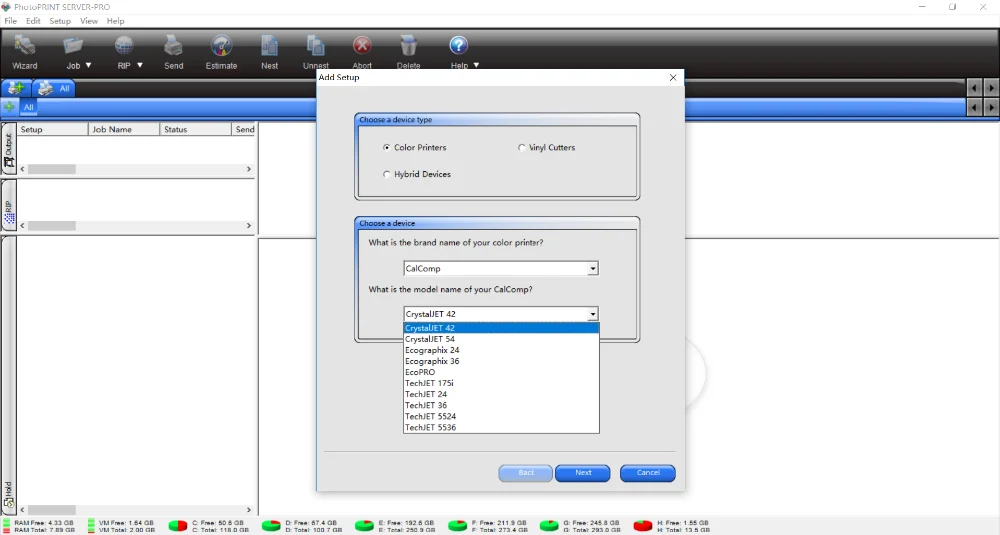Screen dimensions: 1000x535
Task: Click the Job Name column header
Action: click(124, 129)
